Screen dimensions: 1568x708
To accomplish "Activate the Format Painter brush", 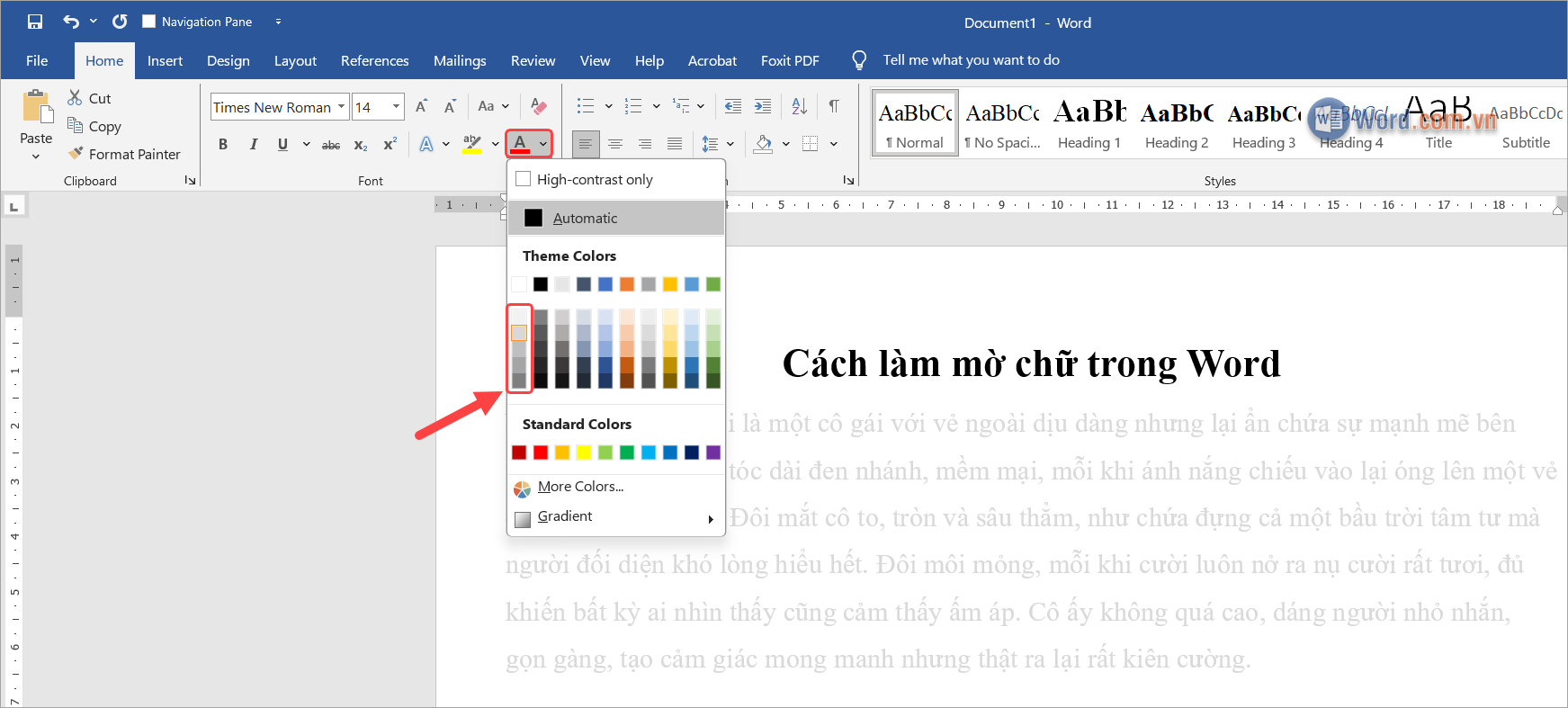I will [x=76, y=154].
